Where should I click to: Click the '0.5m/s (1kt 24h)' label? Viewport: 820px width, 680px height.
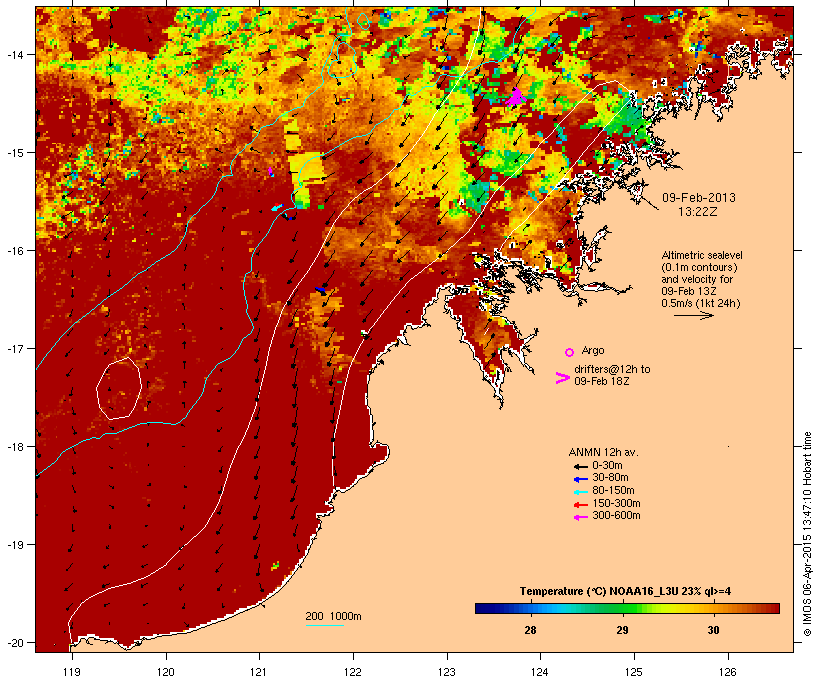701,303
